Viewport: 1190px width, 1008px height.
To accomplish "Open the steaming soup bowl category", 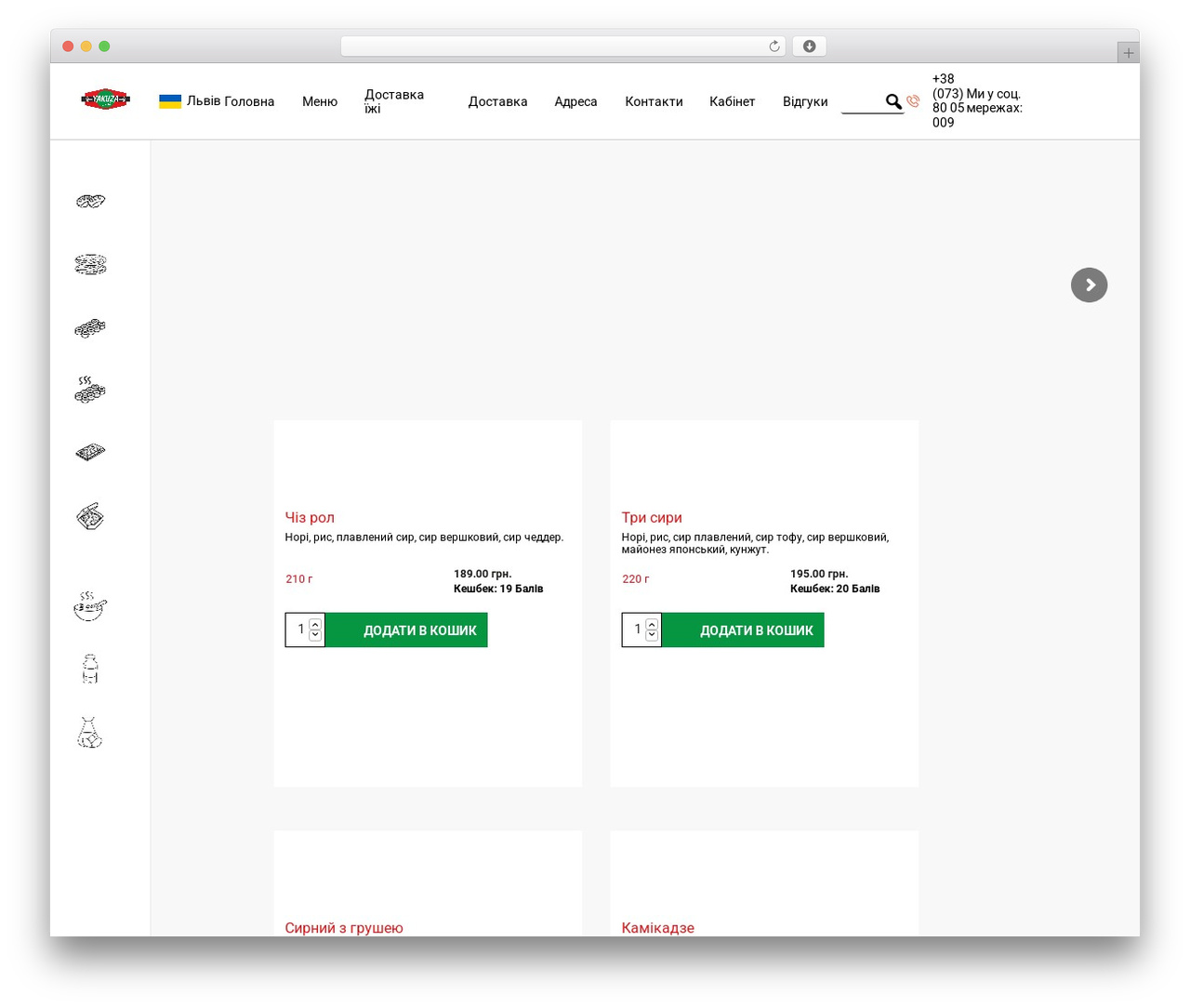I will (90, 606).
